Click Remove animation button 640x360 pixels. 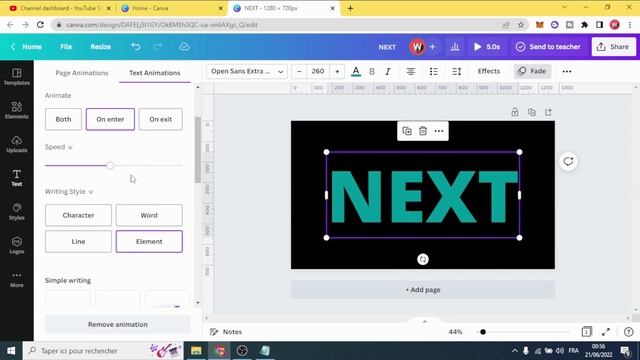tap(118, 324)
